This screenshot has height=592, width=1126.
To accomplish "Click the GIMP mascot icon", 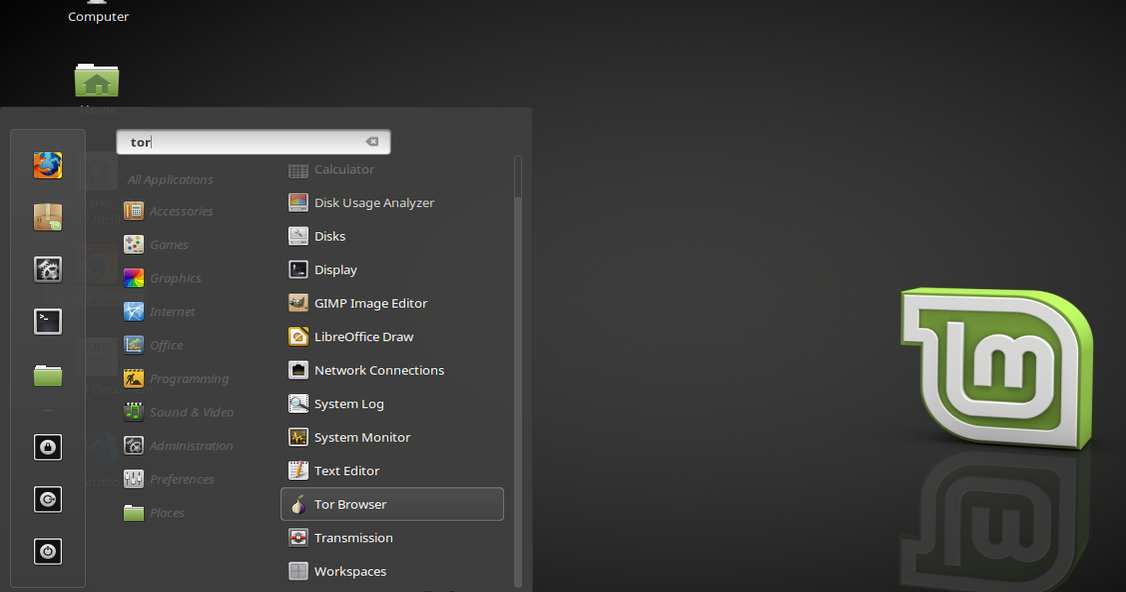I will pyautogui.click(x=298, y=303).
